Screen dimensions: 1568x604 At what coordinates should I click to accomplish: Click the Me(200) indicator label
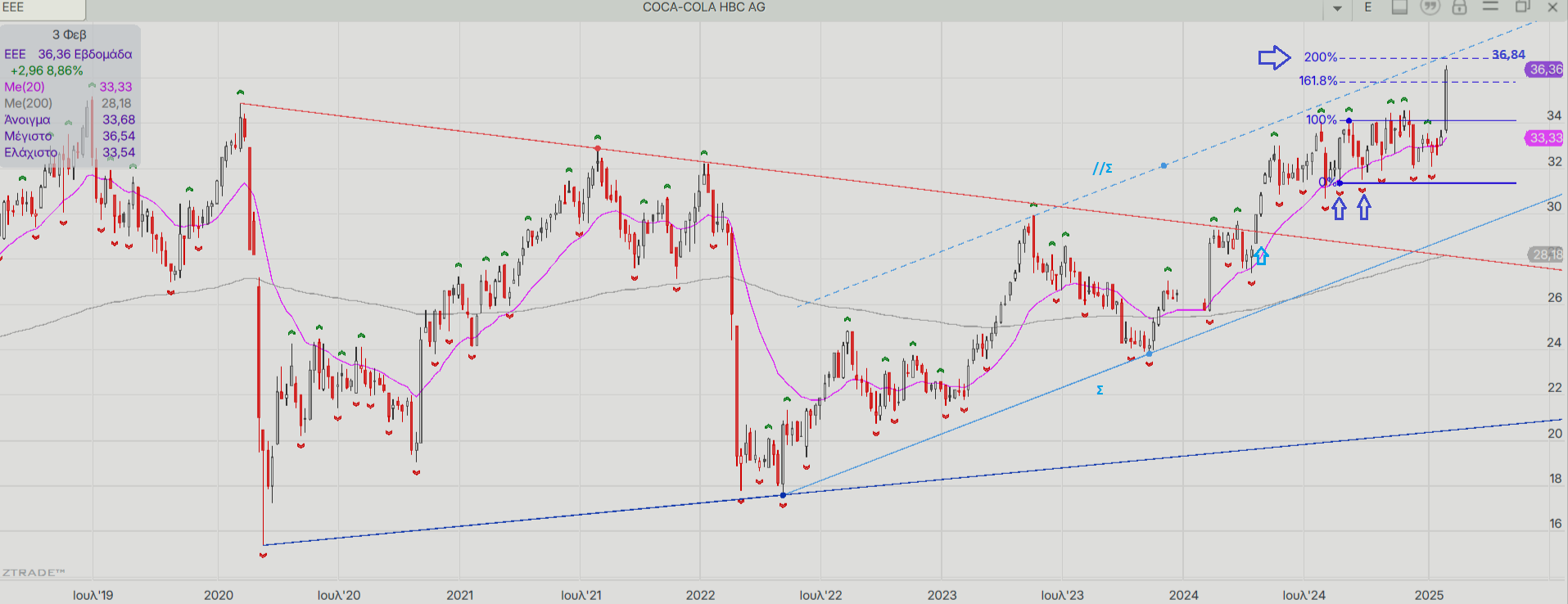click(28, 103)
